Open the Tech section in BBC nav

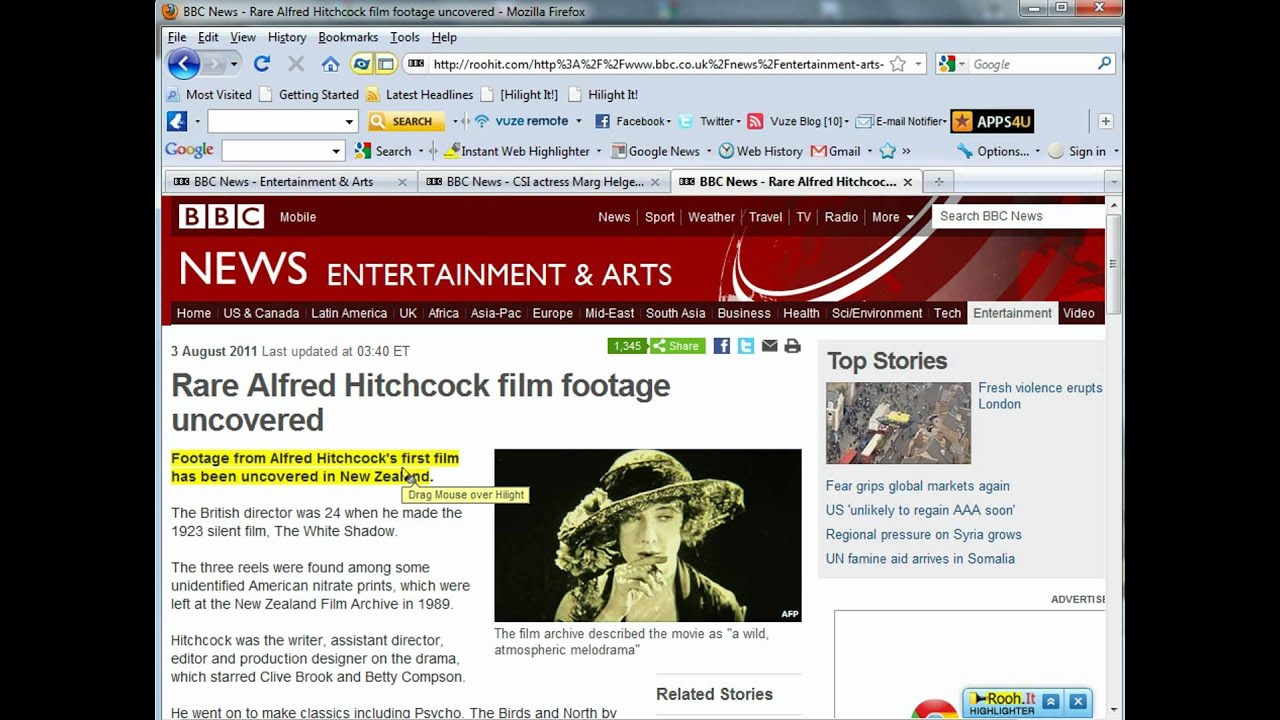pyautogui.click(x=947, y=313)
